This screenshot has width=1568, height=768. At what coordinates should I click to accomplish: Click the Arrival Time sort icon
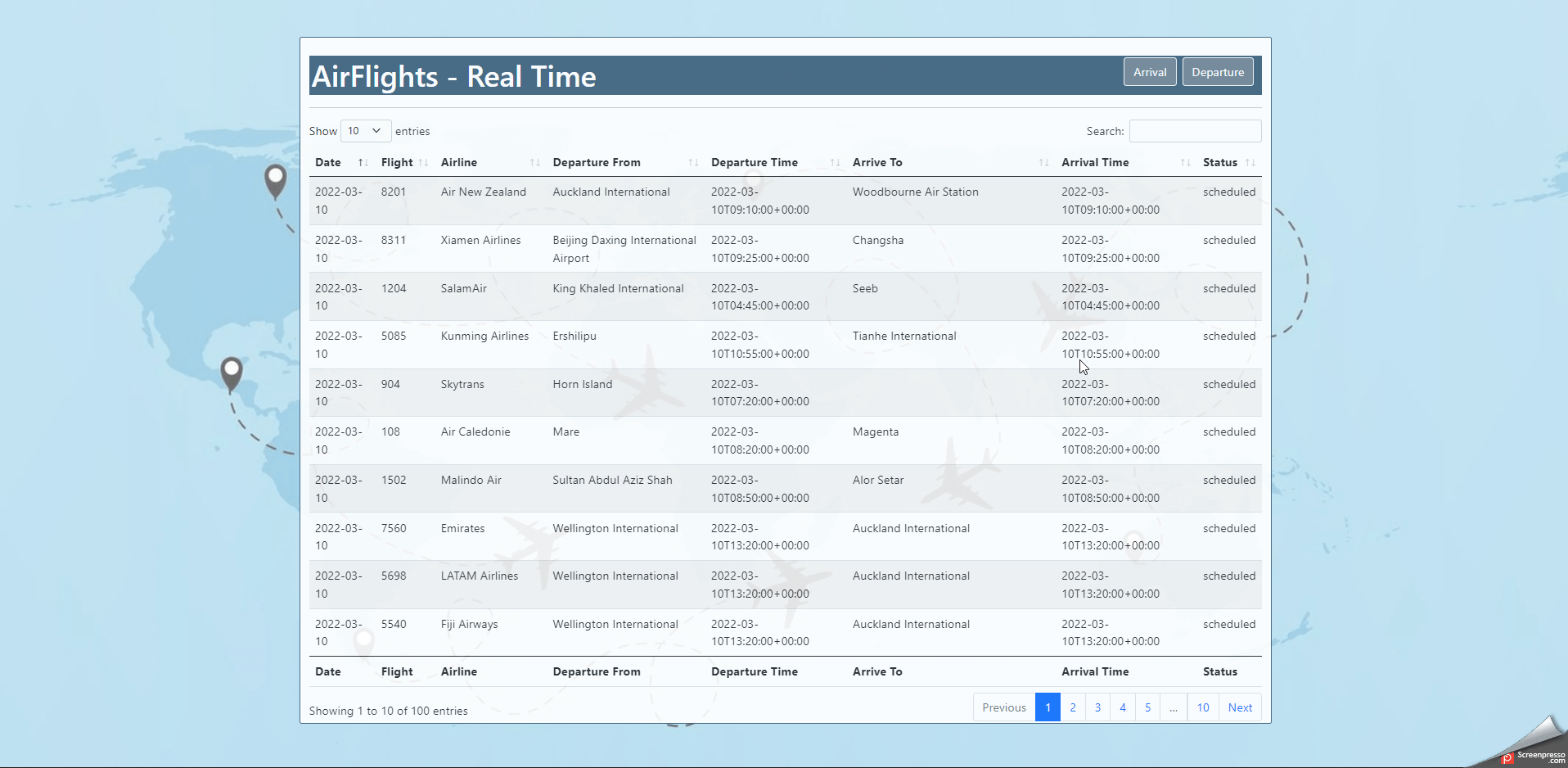[x=1185, y=163]
